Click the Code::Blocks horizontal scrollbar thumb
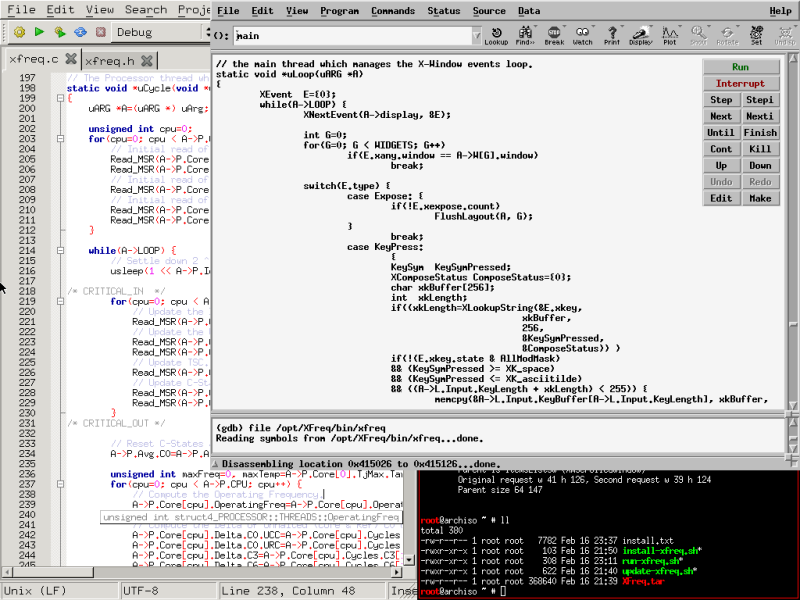The height and width of the screenshot is (600, 800). [x=52, y=572]
